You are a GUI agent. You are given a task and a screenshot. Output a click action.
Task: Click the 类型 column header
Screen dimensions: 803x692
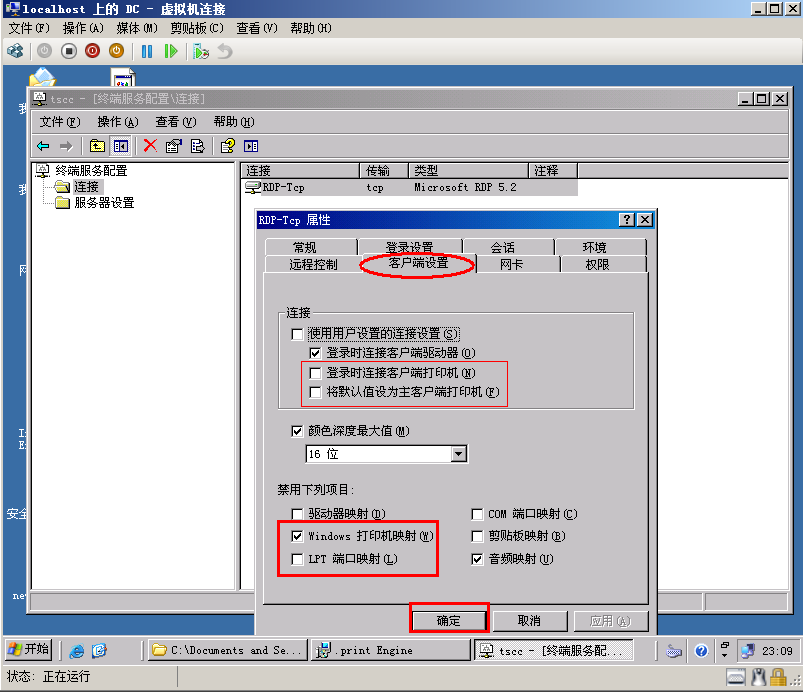pos(468,171)
